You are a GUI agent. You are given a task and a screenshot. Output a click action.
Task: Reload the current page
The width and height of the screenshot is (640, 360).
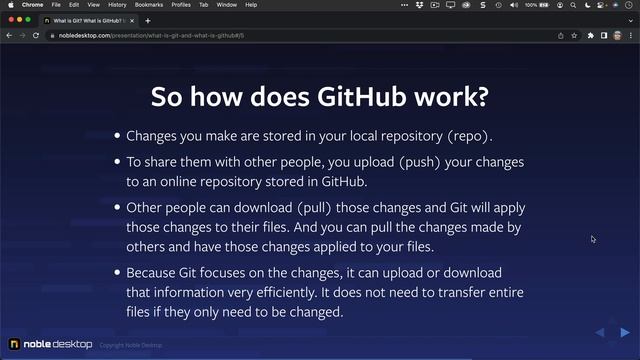pyautogui.click(x=36, y=36)
